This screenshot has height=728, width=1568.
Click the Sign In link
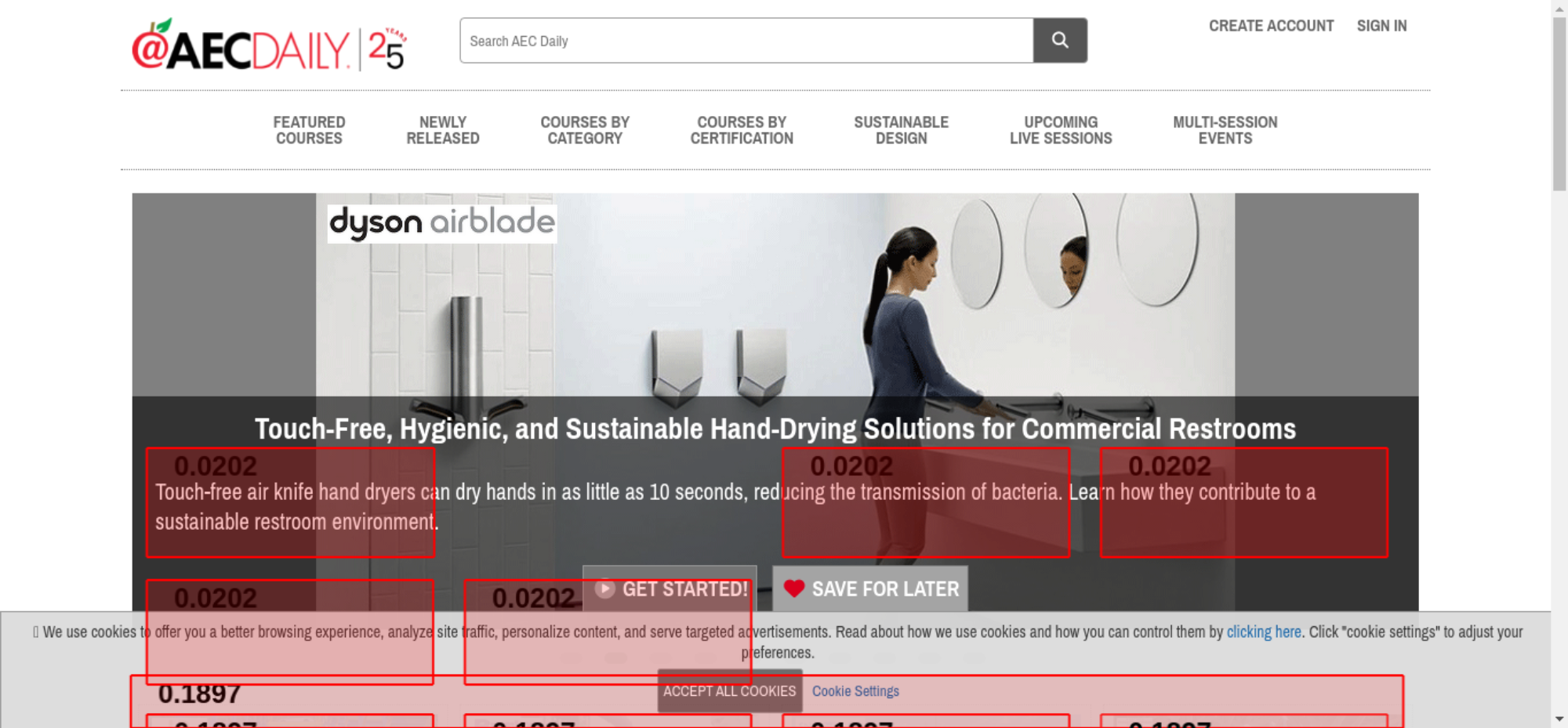click(1381, 26)
